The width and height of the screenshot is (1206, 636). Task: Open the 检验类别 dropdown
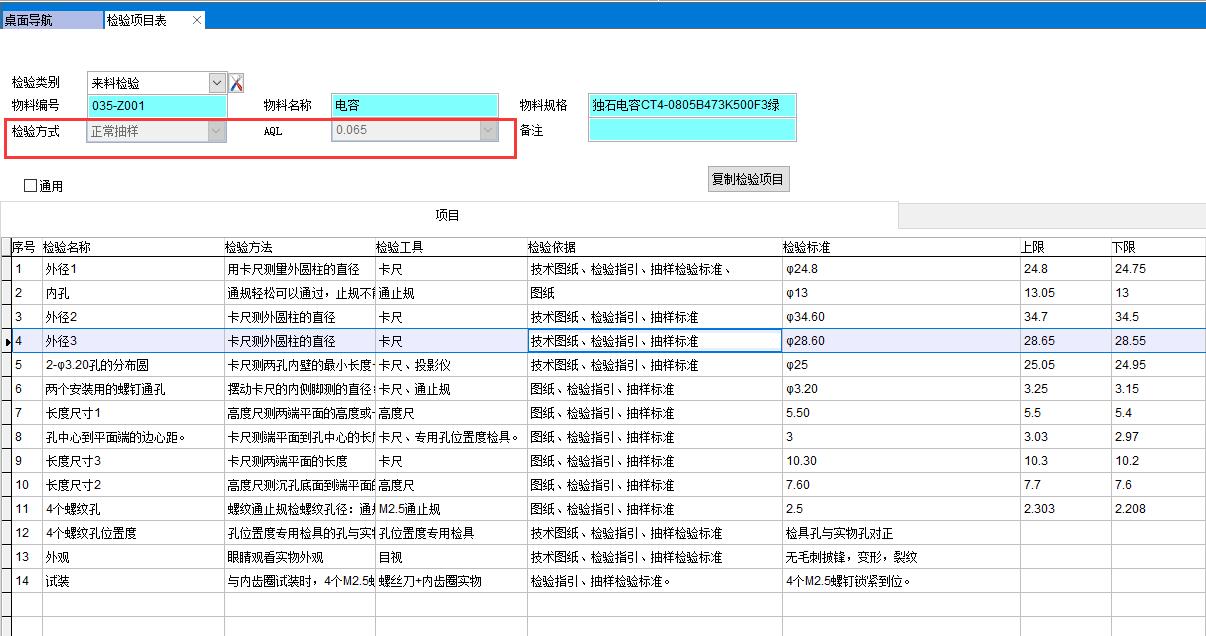point(217,83)
